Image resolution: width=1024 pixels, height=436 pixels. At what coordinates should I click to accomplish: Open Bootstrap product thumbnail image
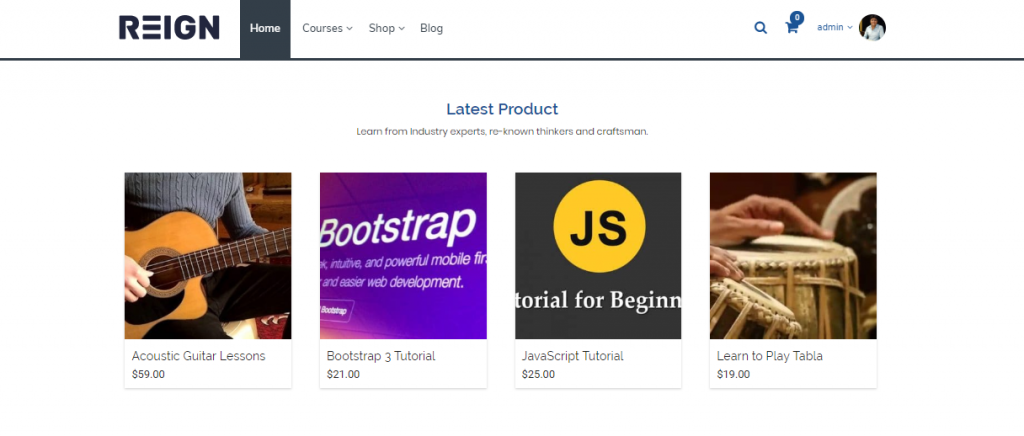coord(403,256)
